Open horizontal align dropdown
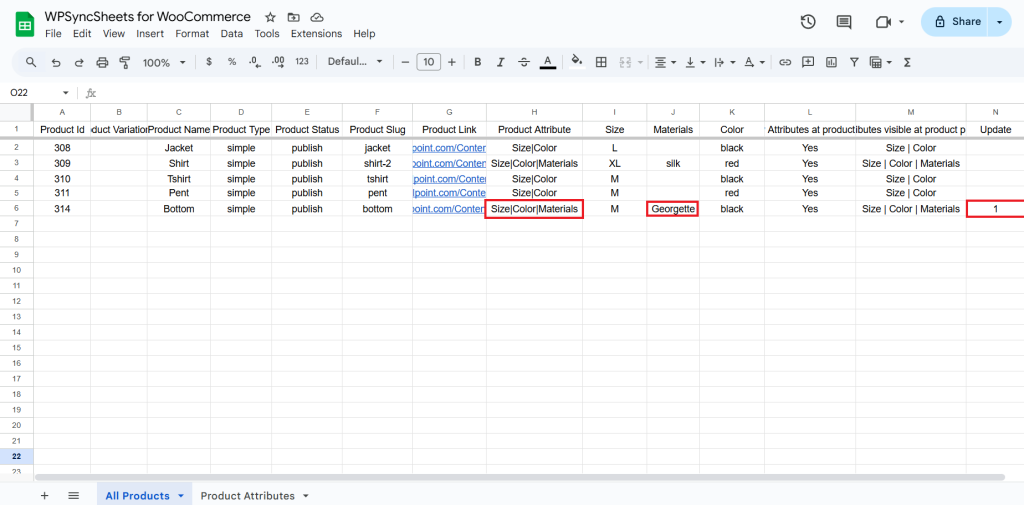The height and width of the screenshot is (505, 1024). pos(665,62)
